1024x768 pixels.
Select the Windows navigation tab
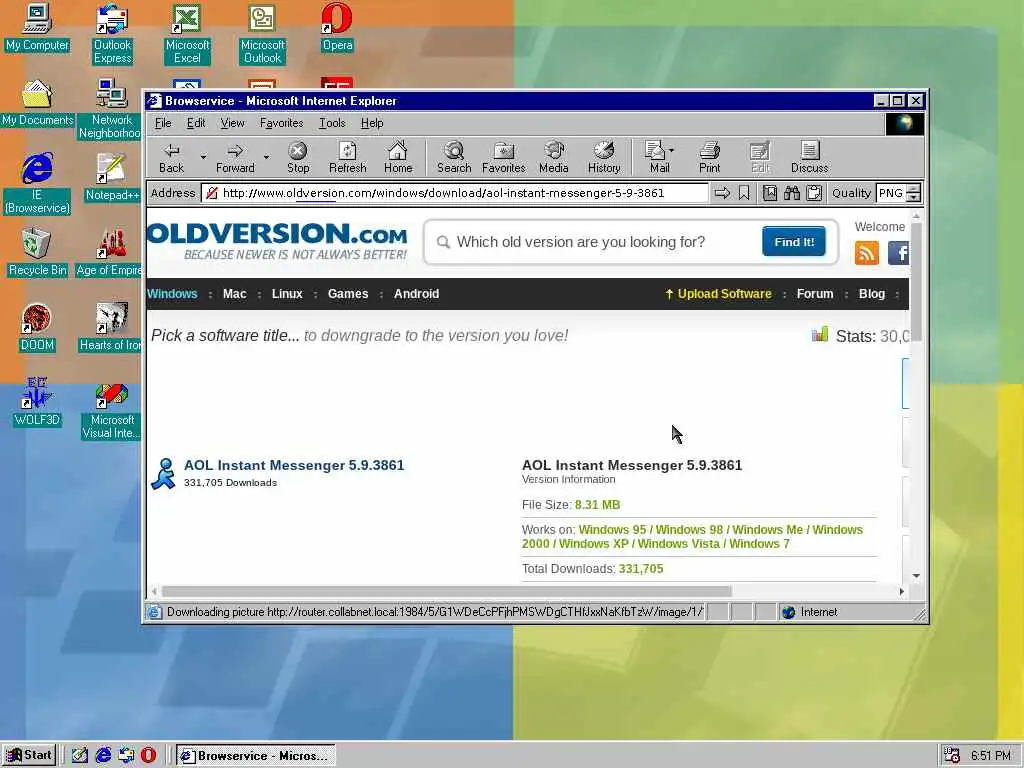(x=172, y=294)
